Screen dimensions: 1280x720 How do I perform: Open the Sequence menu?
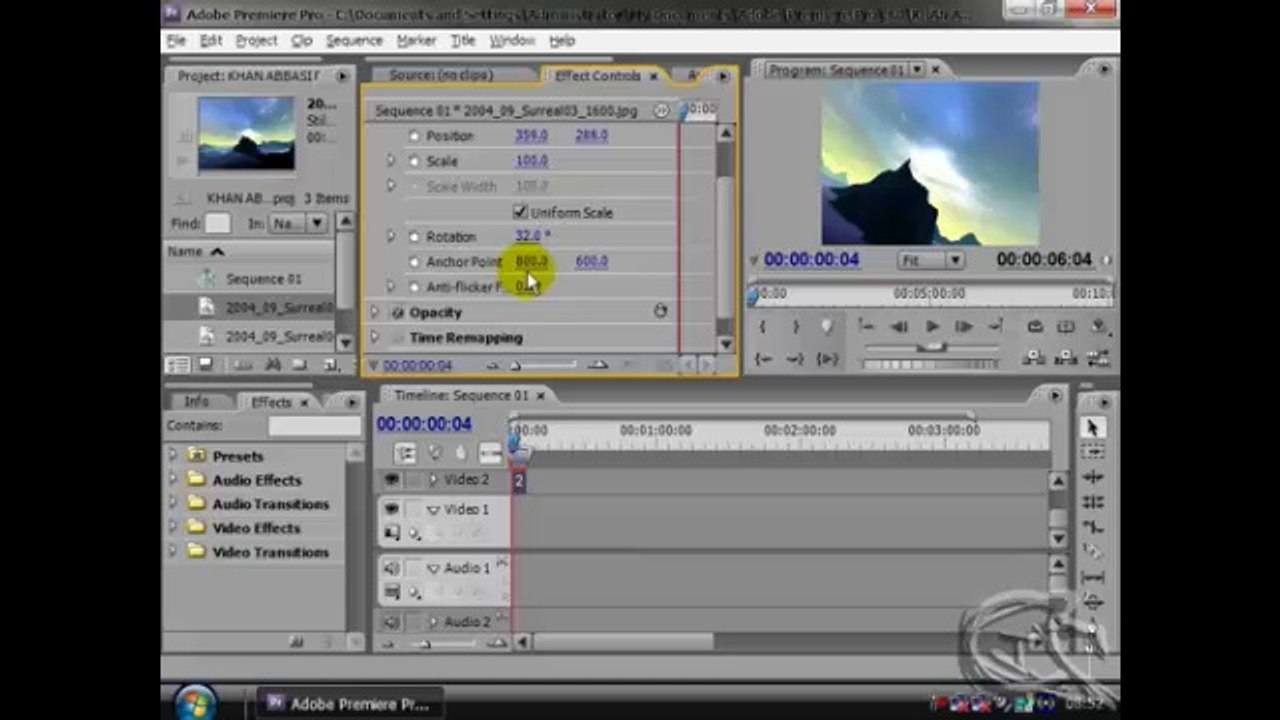click(x=354, y=41)
